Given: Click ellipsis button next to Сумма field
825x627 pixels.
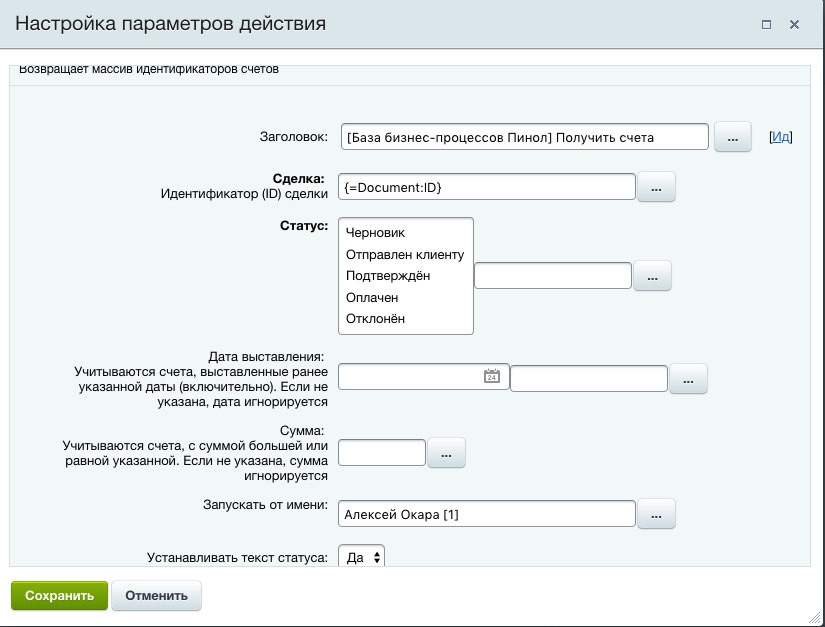Looking at the screenshot, I should coord(446,453).
